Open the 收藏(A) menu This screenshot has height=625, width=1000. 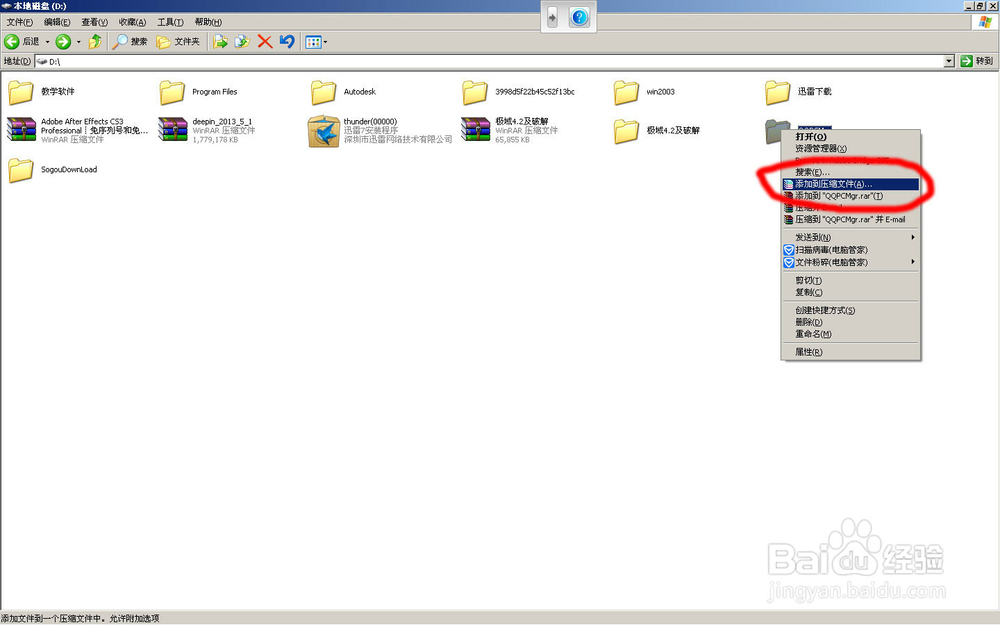(132, 22)
